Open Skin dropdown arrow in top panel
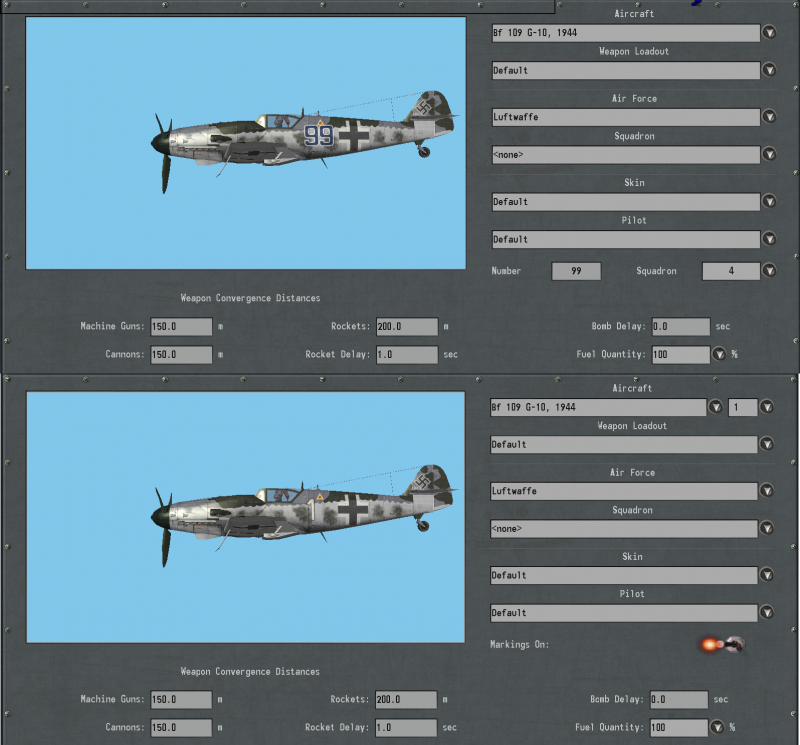 coord(769,201)
